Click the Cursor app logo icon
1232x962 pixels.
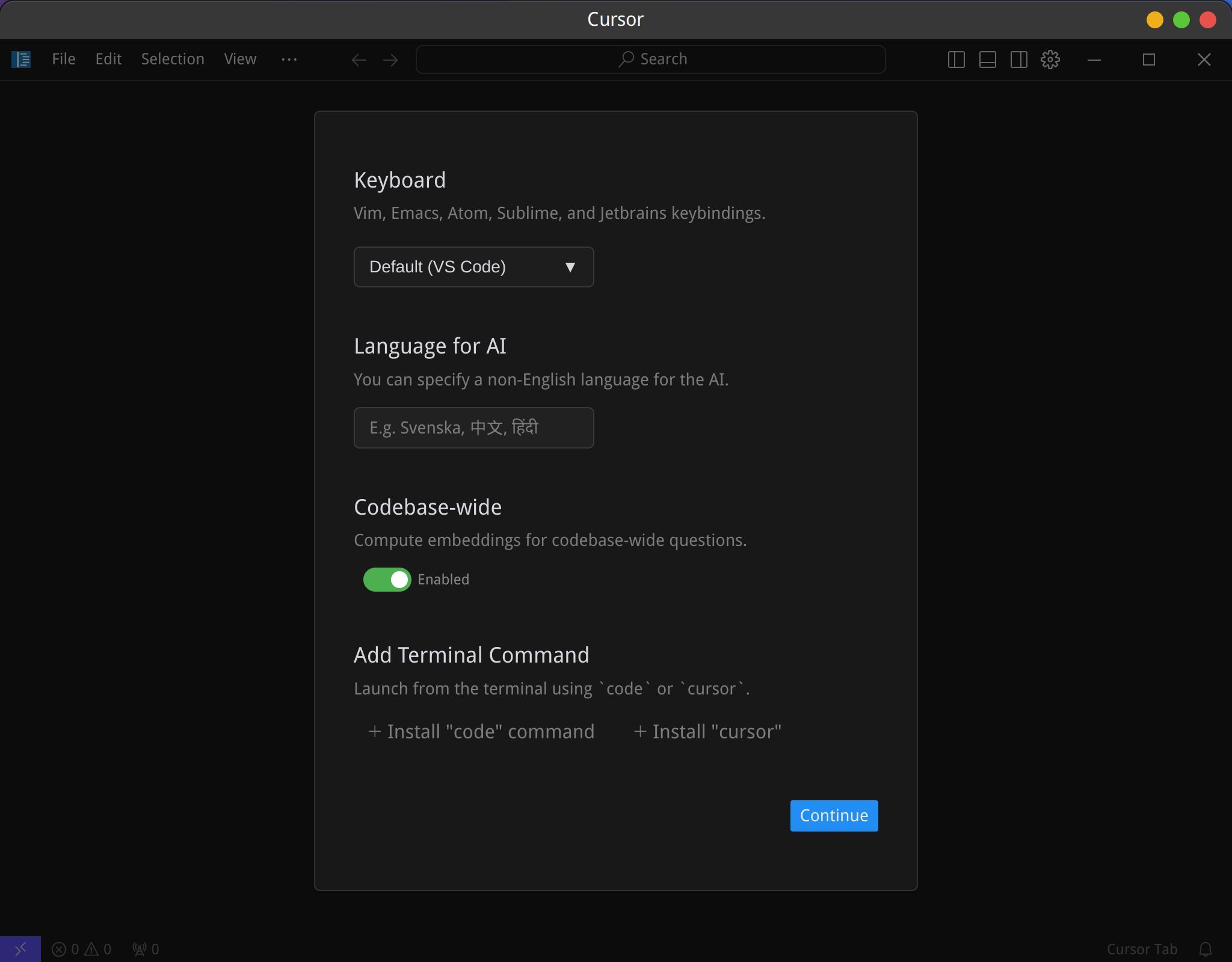[21, 60]
